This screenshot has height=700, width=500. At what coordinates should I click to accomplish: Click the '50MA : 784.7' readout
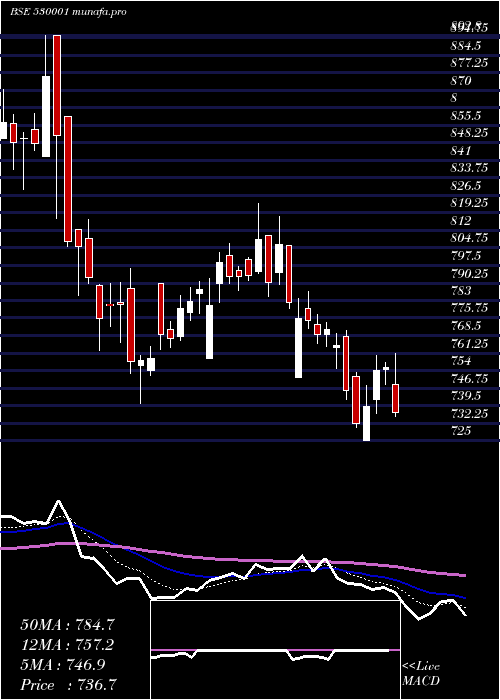tap(68, 625)
